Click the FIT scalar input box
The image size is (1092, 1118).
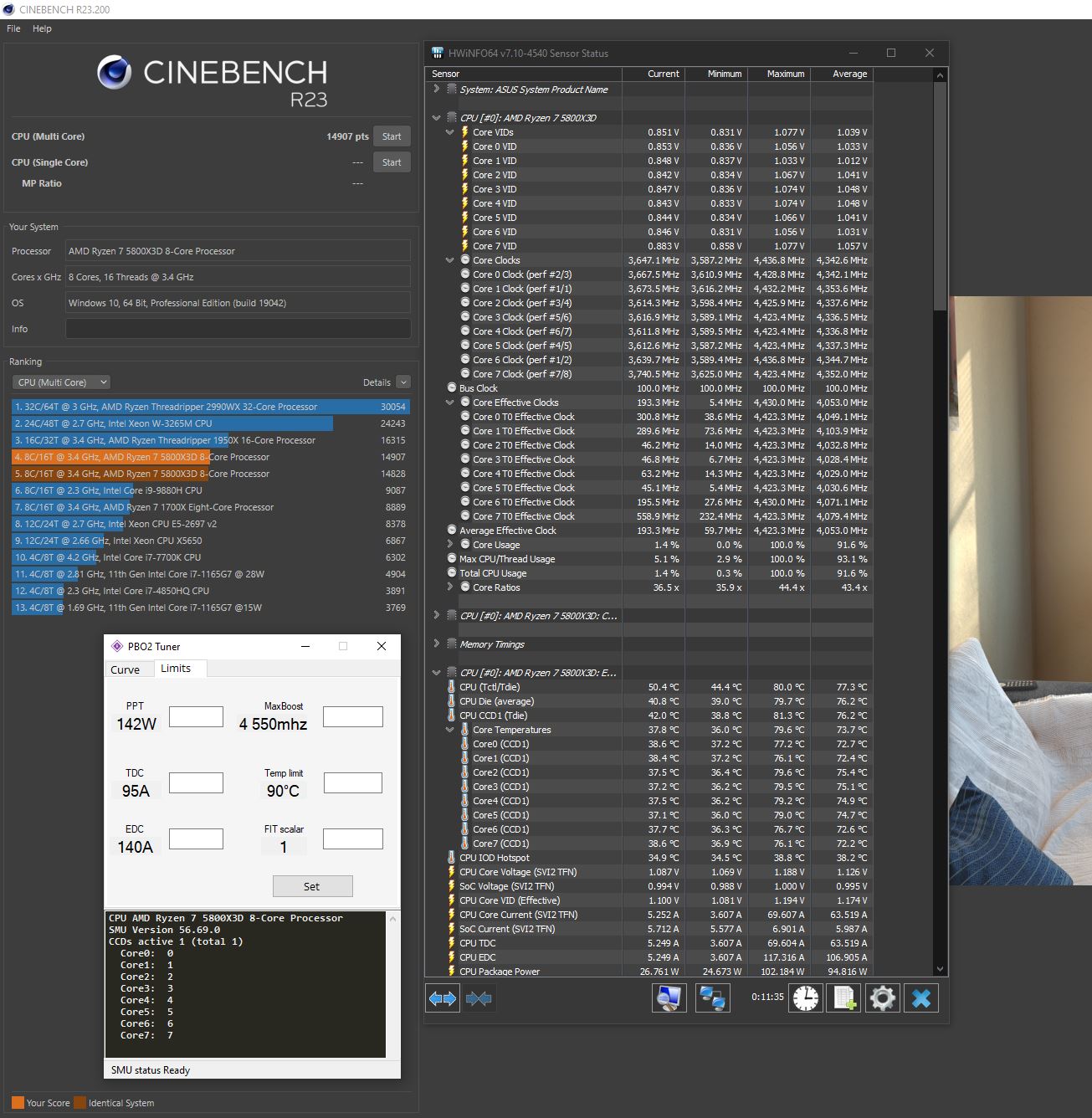point(353,838)
